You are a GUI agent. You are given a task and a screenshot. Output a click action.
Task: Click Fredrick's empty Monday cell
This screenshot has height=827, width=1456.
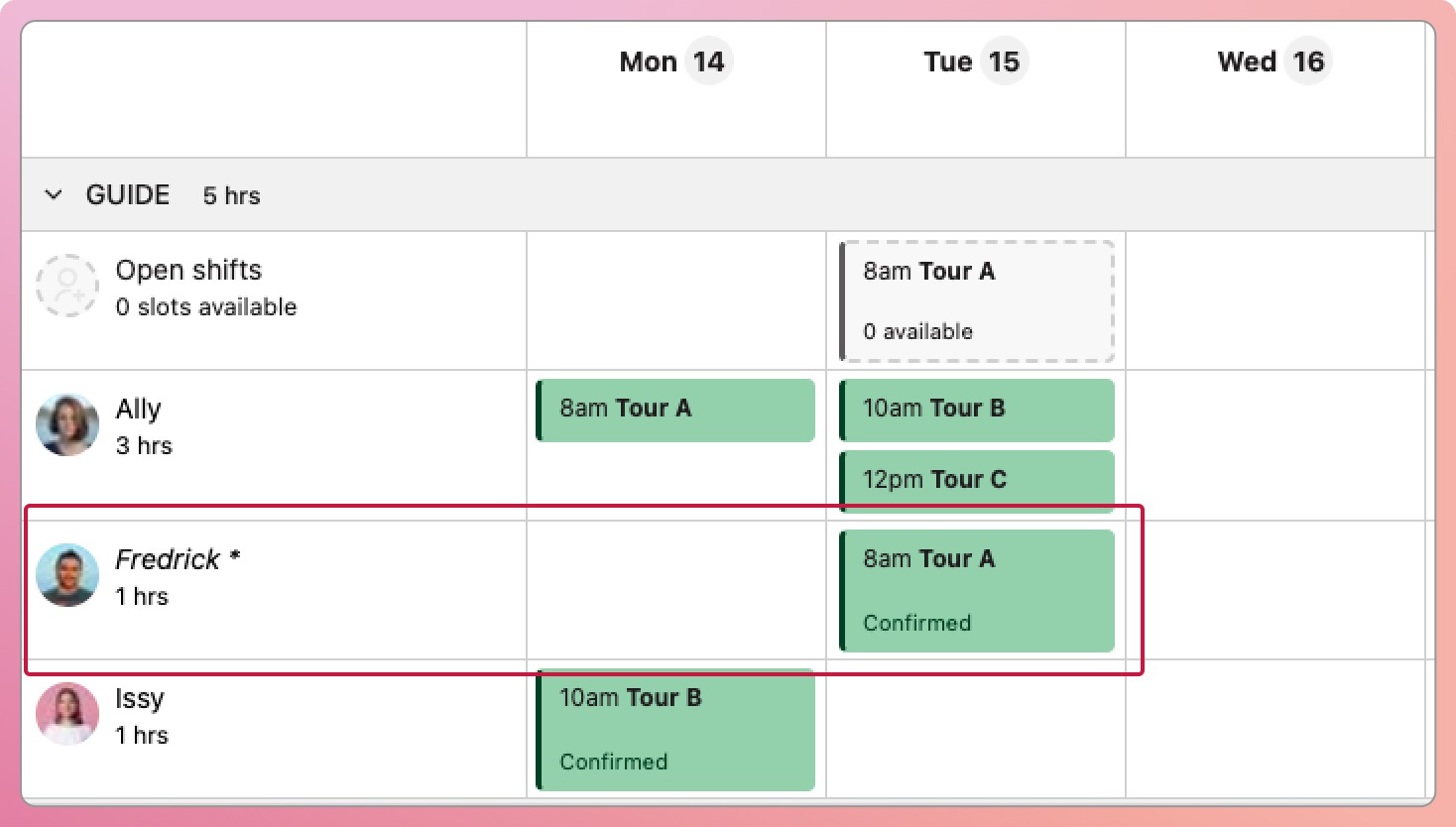tap(675, 590)
